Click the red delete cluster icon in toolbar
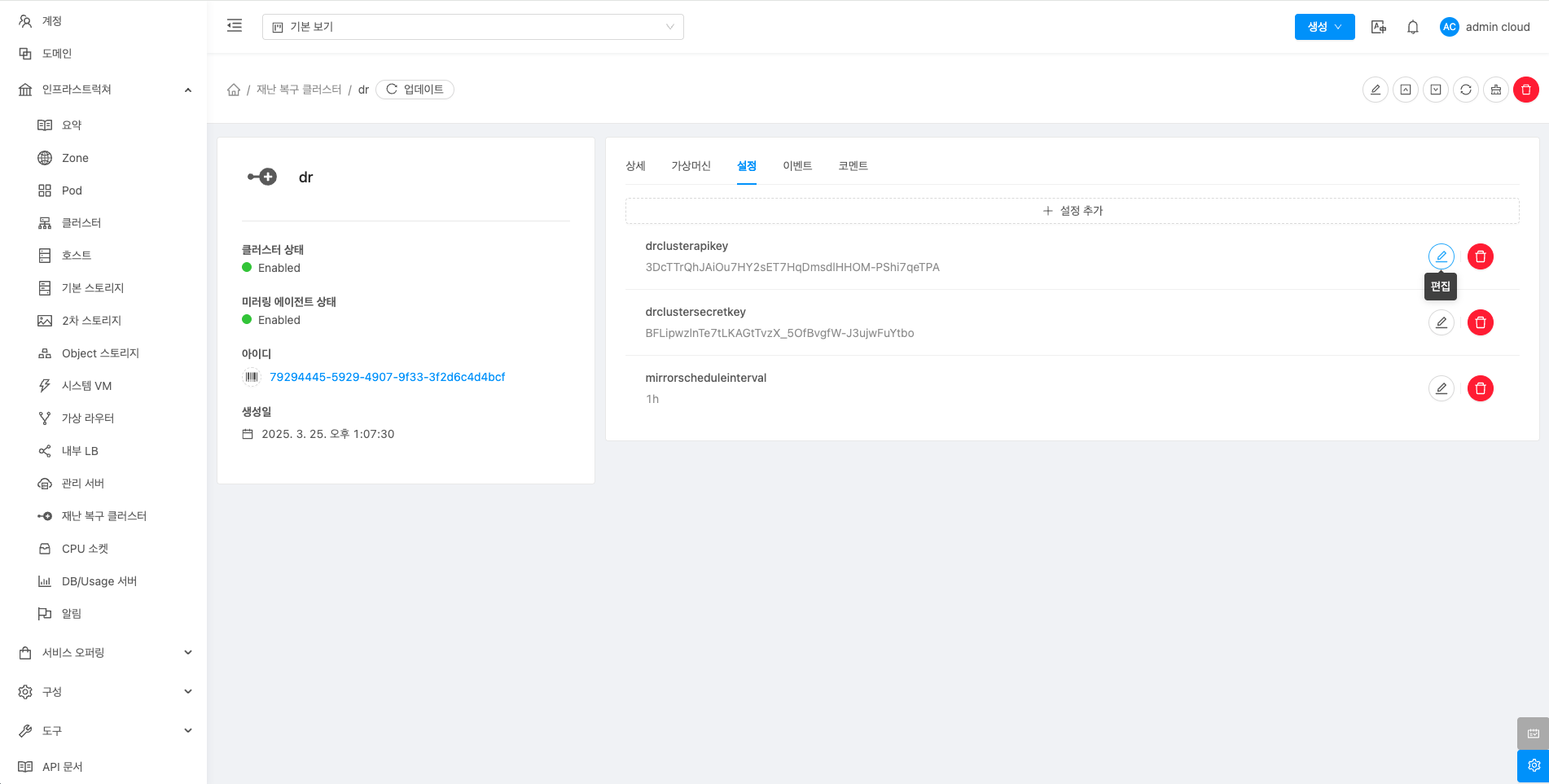The image size is (1549, 784). click(1525, 90)
